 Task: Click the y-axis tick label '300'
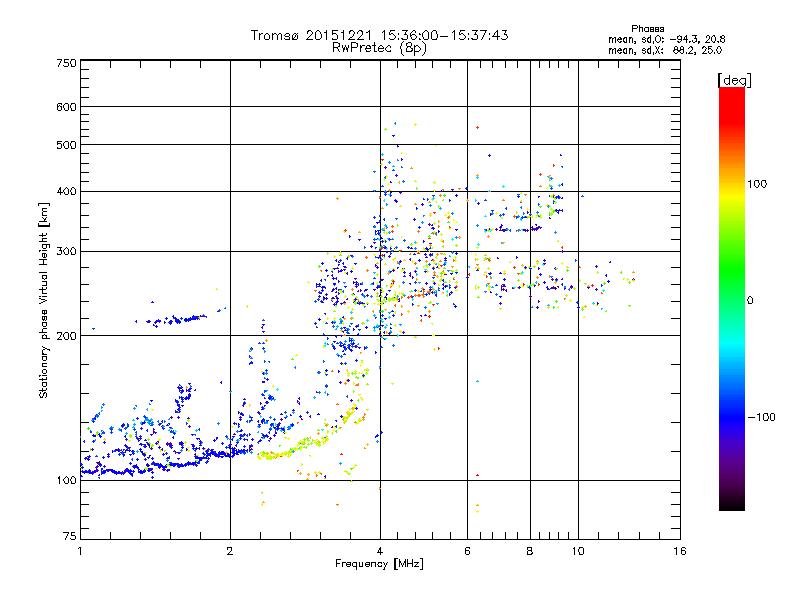coord(66,252)
